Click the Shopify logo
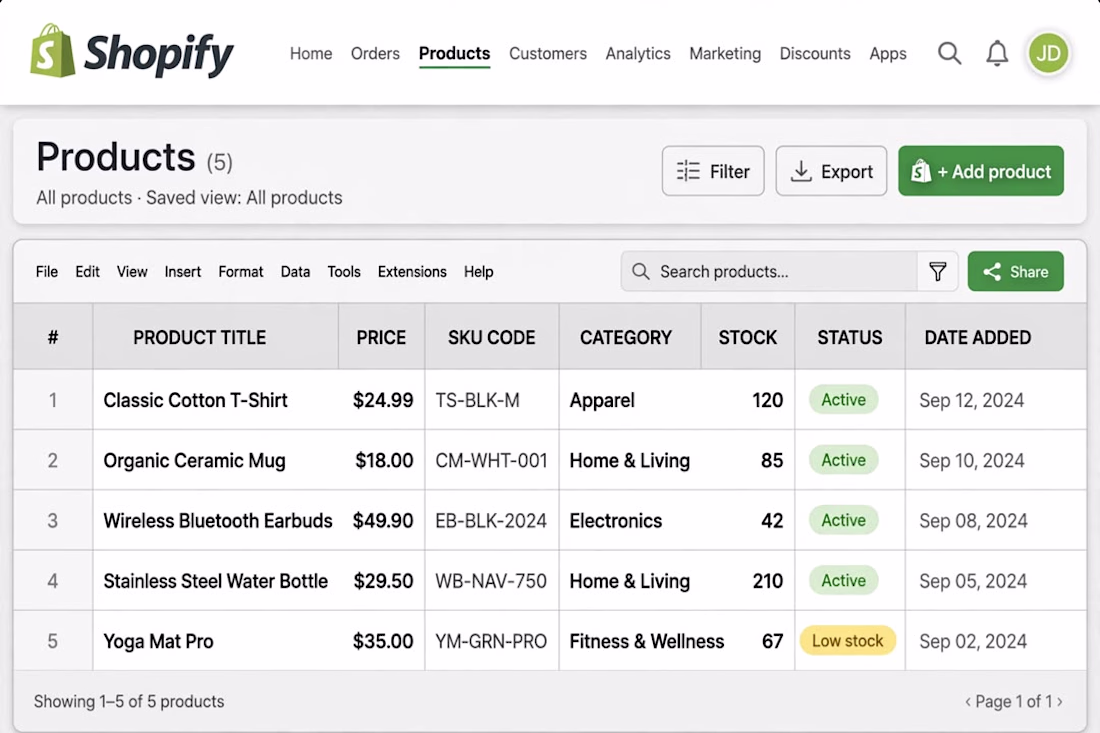 (132, 51)
